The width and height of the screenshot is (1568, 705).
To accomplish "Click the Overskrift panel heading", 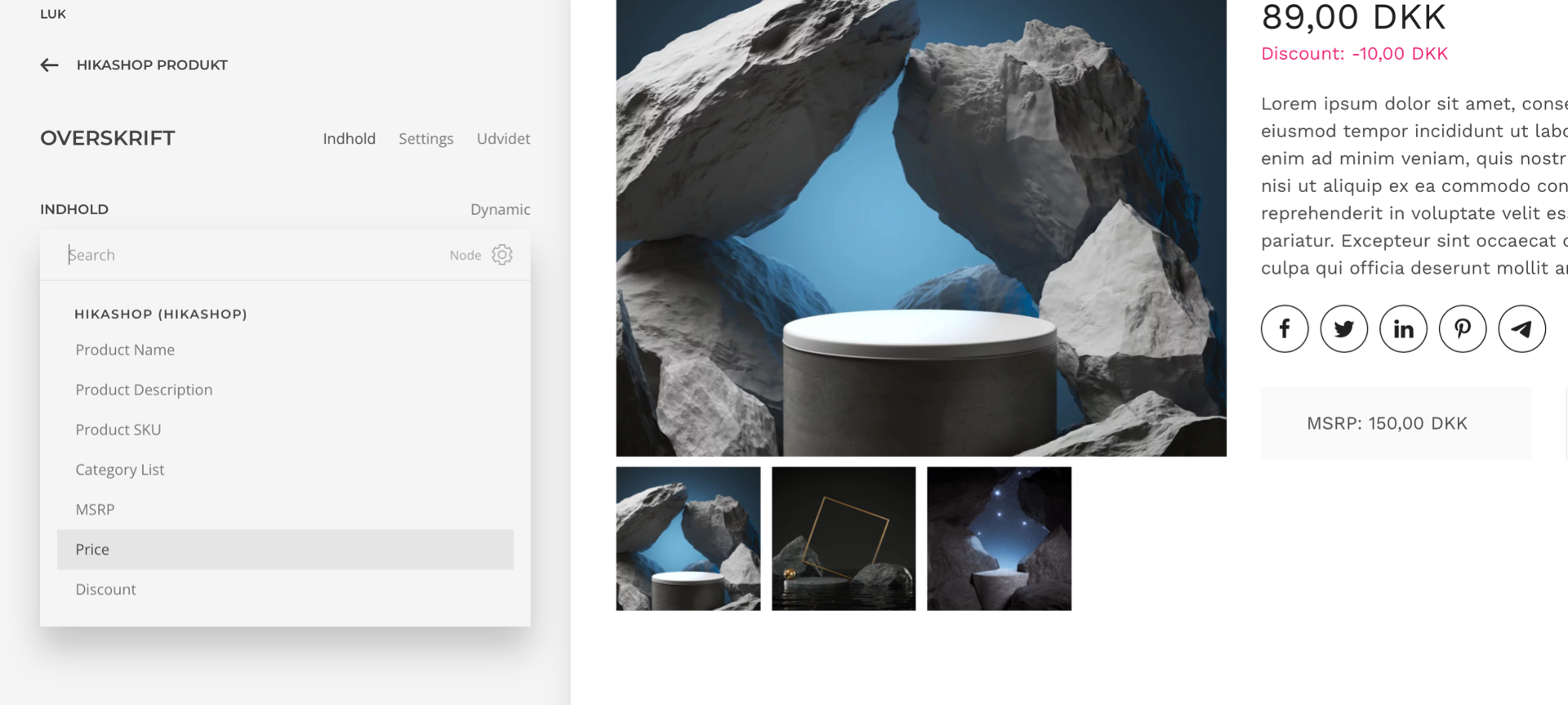I will point(108,138).
